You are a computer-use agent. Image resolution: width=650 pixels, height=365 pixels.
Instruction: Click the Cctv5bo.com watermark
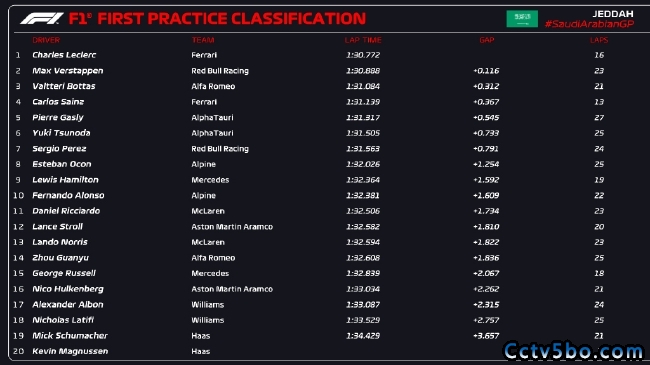(573, 351)
